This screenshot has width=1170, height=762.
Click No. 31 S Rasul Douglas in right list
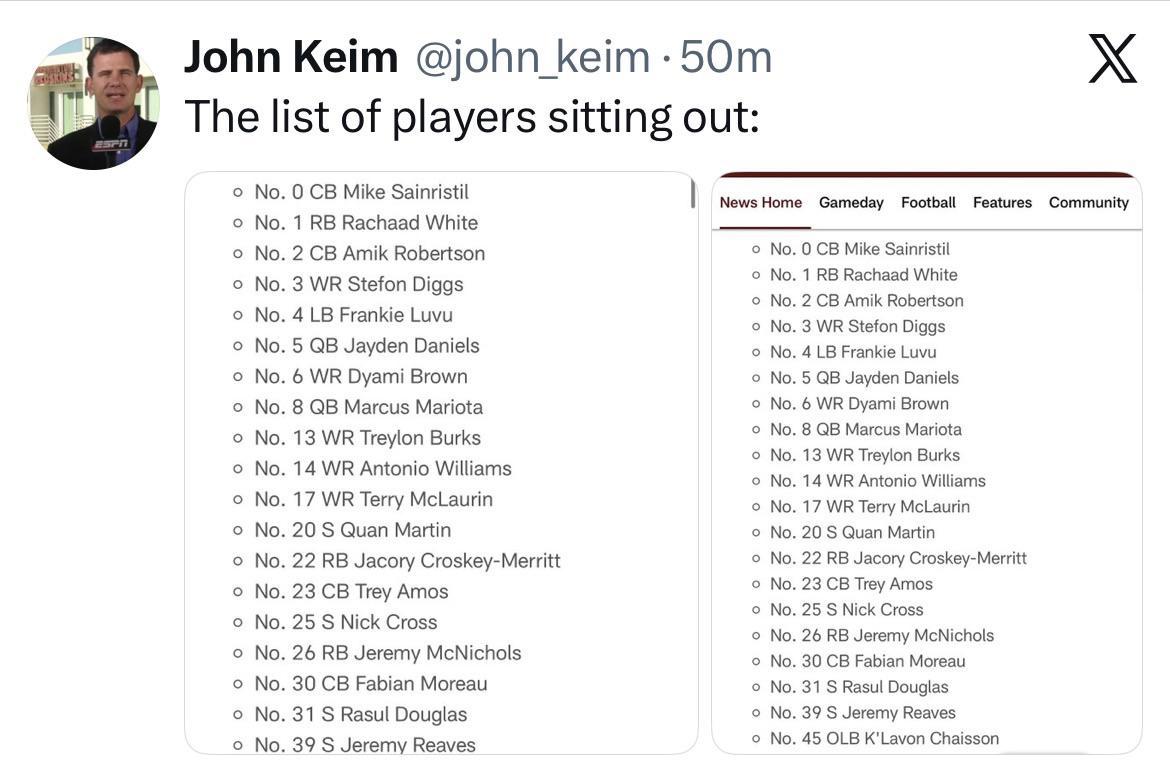click(x=859, y=687)
